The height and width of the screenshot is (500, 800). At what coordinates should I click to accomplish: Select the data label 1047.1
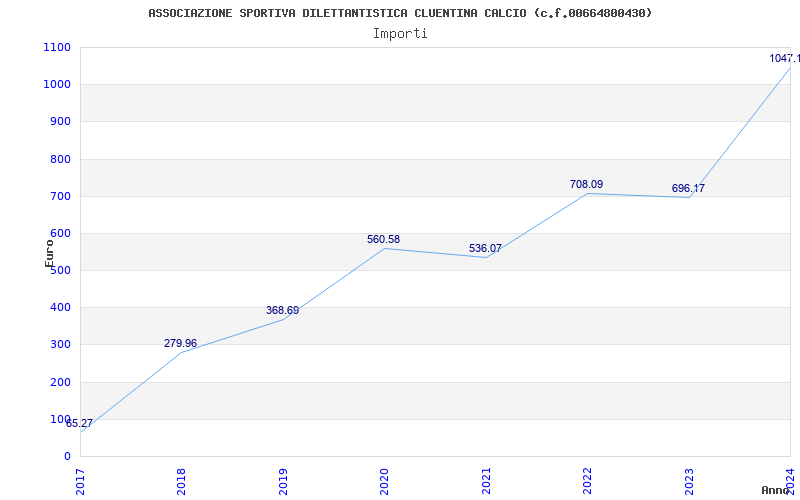click(785, 59)
